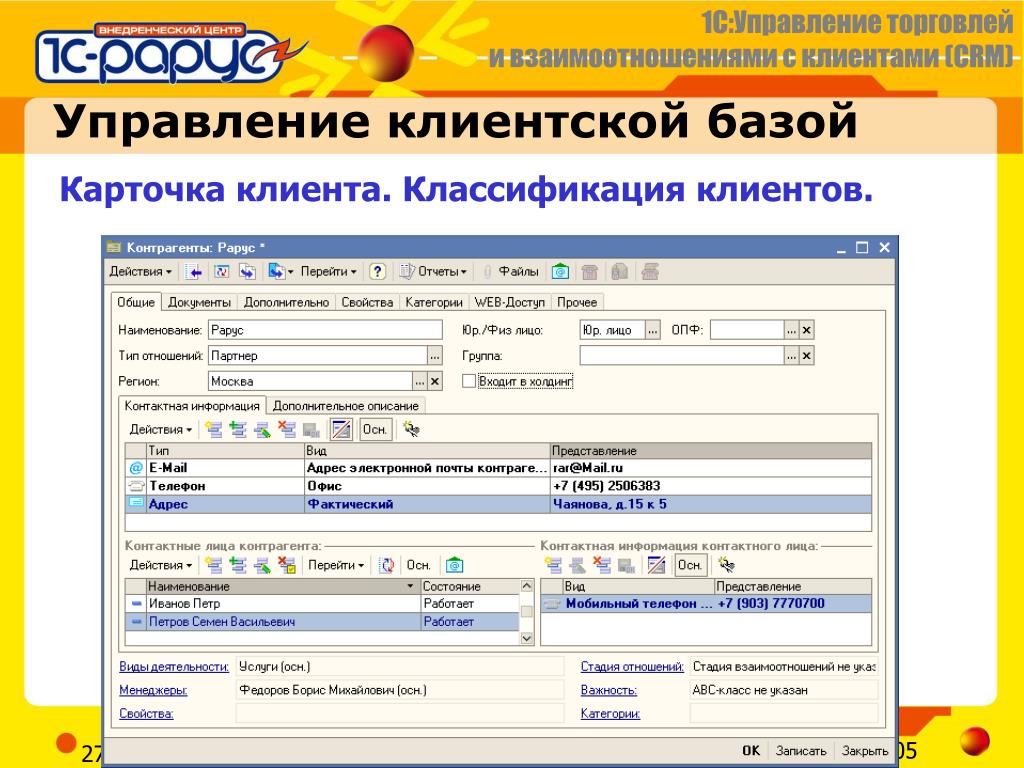Open the Важность link
Viewport: 1024px width, 768px height.
(x=609, y=690)
